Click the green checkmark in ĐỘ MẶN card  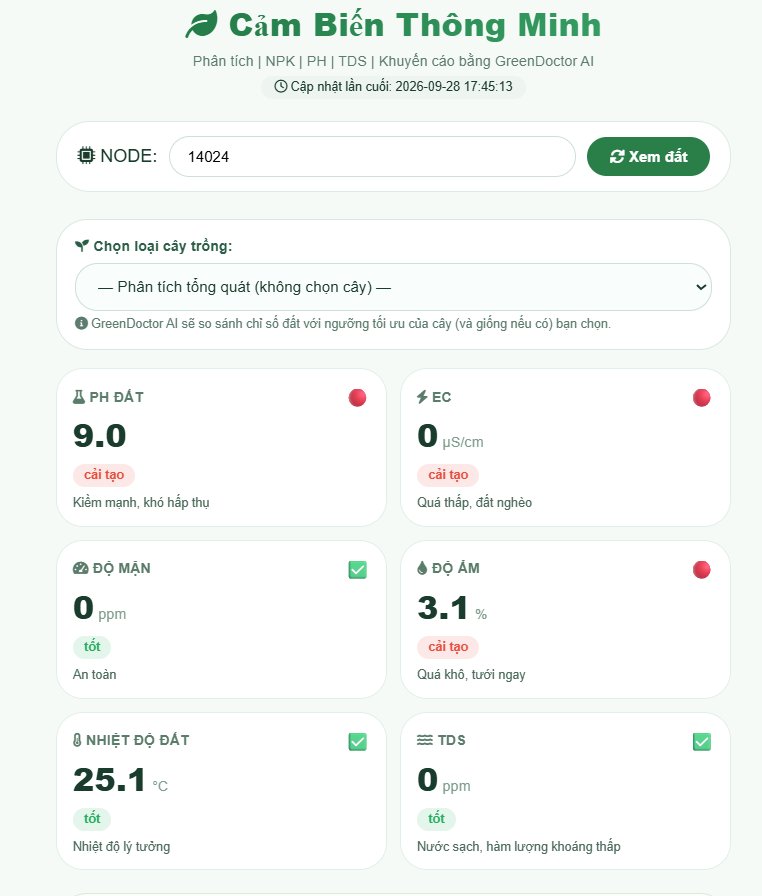click(x=358, y=570)
